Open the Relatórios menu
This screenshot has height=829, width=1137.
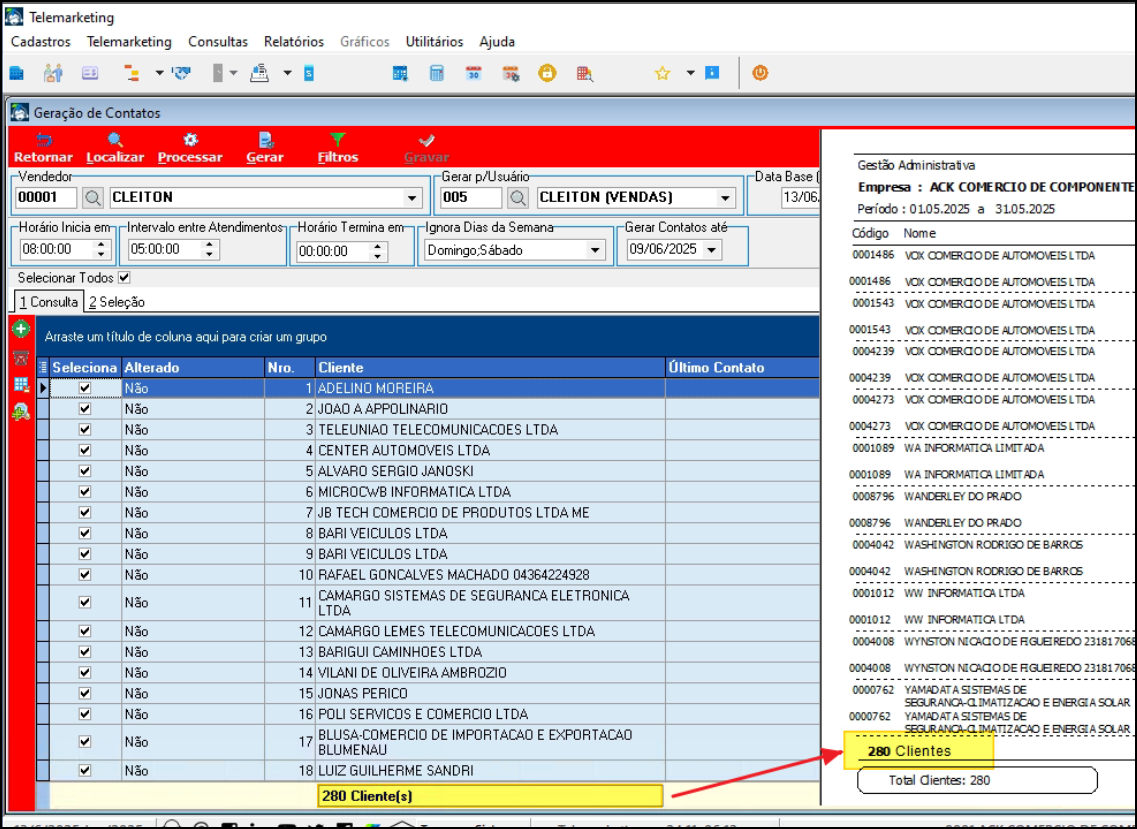[x=294, y=42]
